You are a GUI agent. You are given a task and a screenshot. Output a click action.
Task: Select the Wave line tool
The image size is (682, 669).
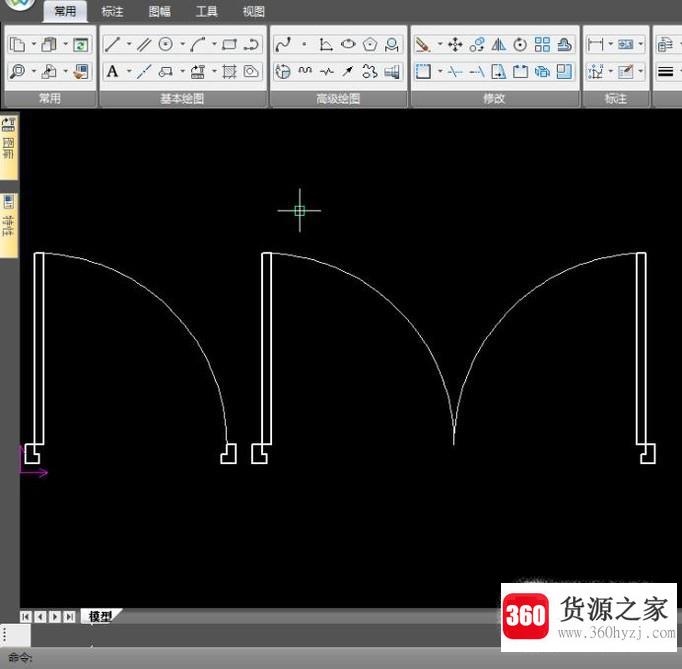point(305,71)
